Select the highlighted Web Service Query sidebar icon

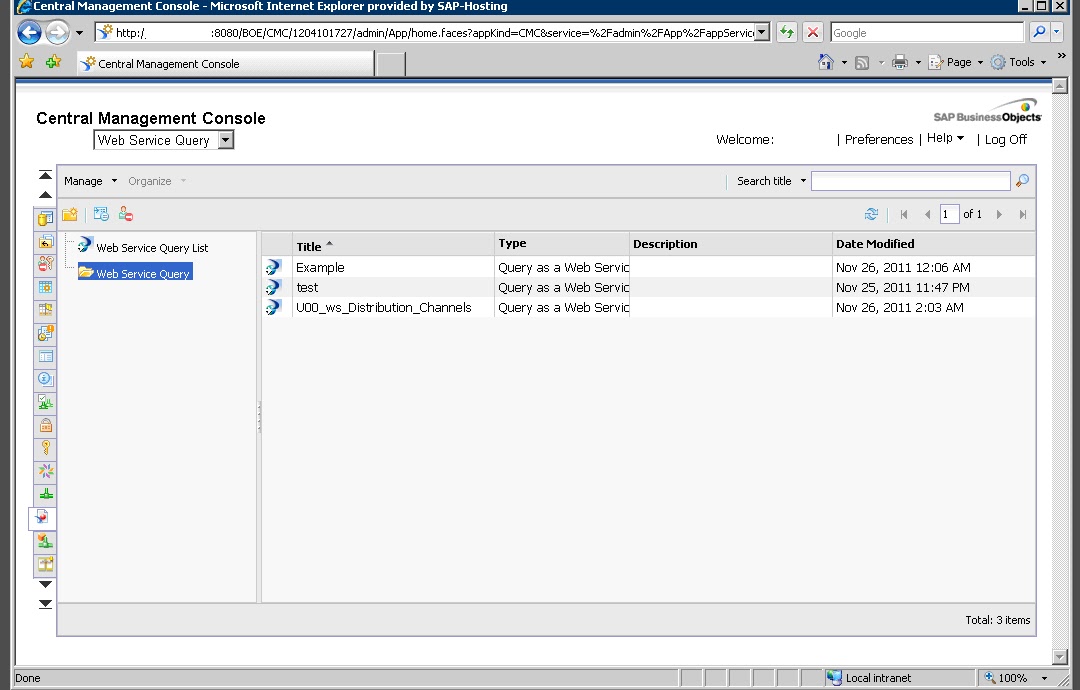(44, 518)
